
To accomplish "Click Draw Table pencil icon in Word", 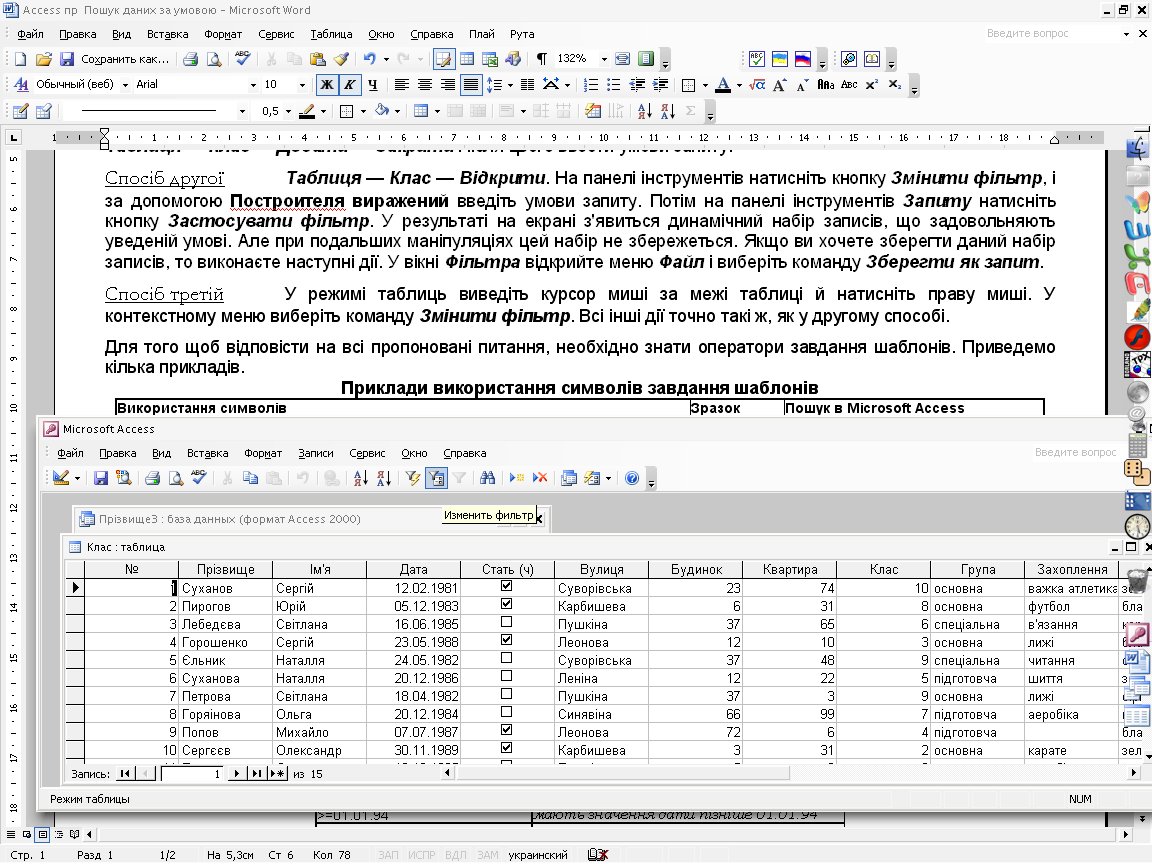I will [x=21, y=112].
